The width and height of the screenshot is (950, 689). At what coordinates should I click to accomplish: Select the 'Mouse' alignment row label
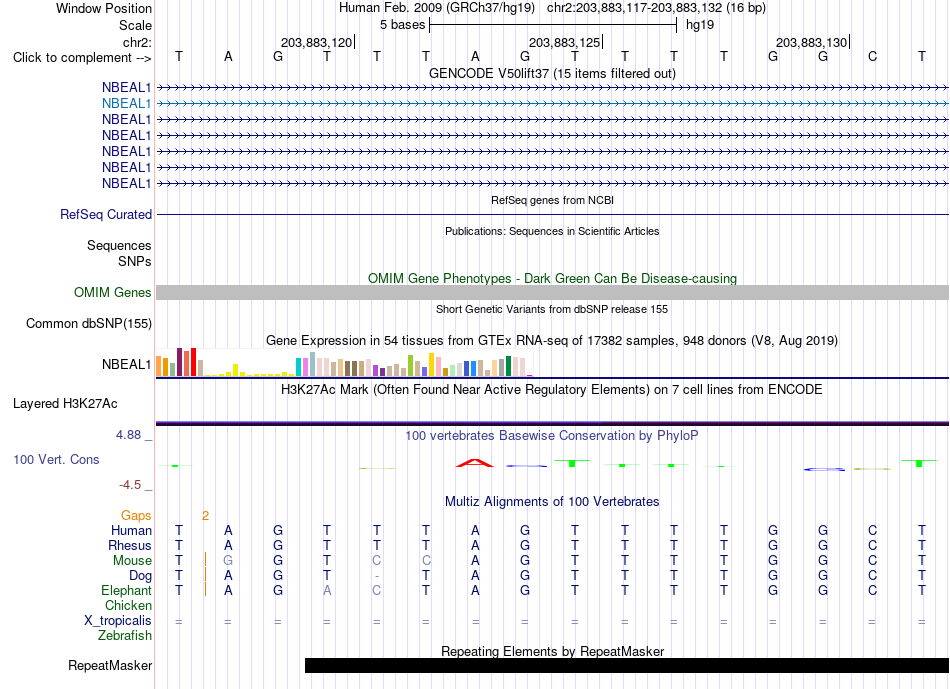pyautogui.click(x=132, y=561)
